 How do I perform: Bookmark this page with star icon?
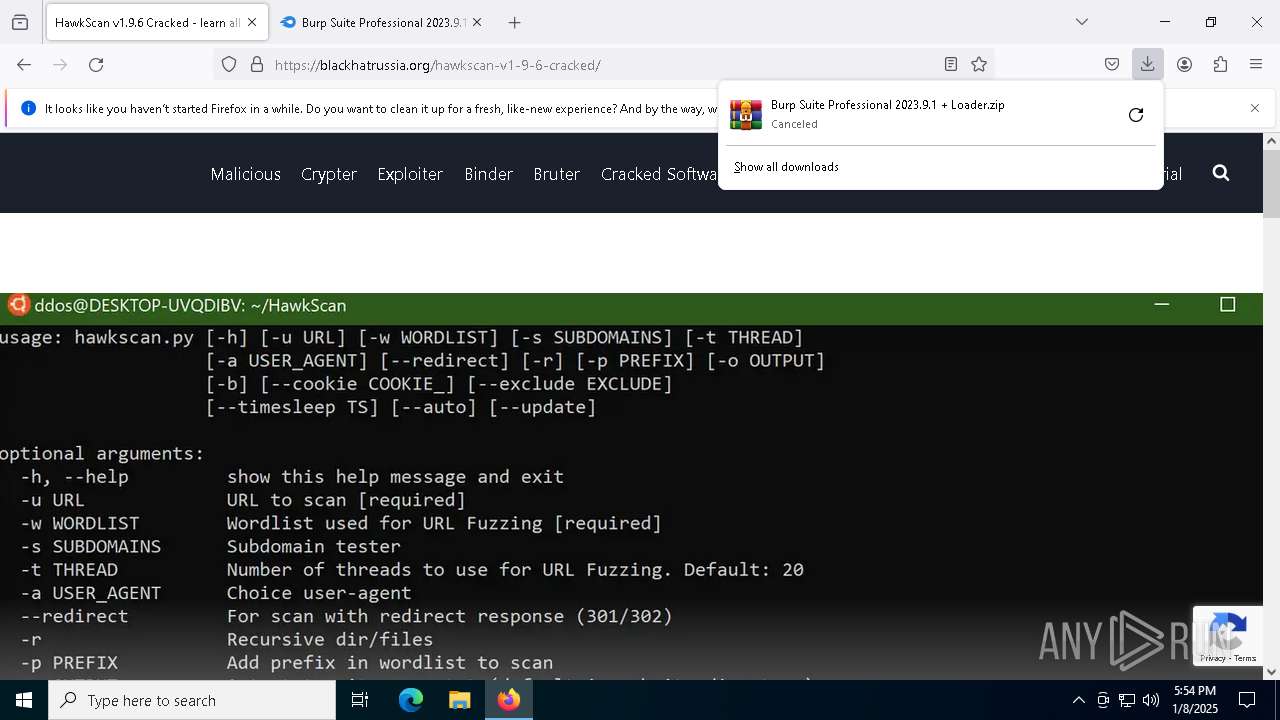(x=979, y=65)
